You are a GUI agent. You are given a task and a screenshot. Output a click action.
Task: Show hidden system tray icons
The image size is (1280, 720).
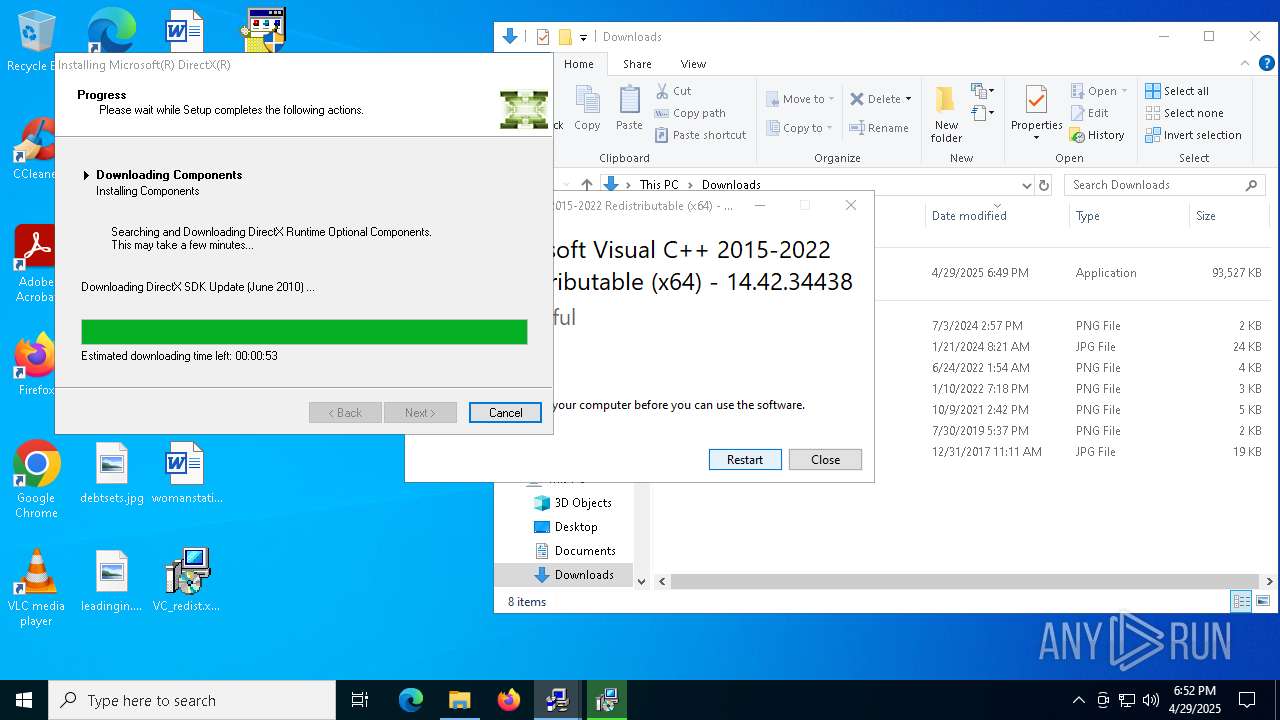coord(1078,700)
